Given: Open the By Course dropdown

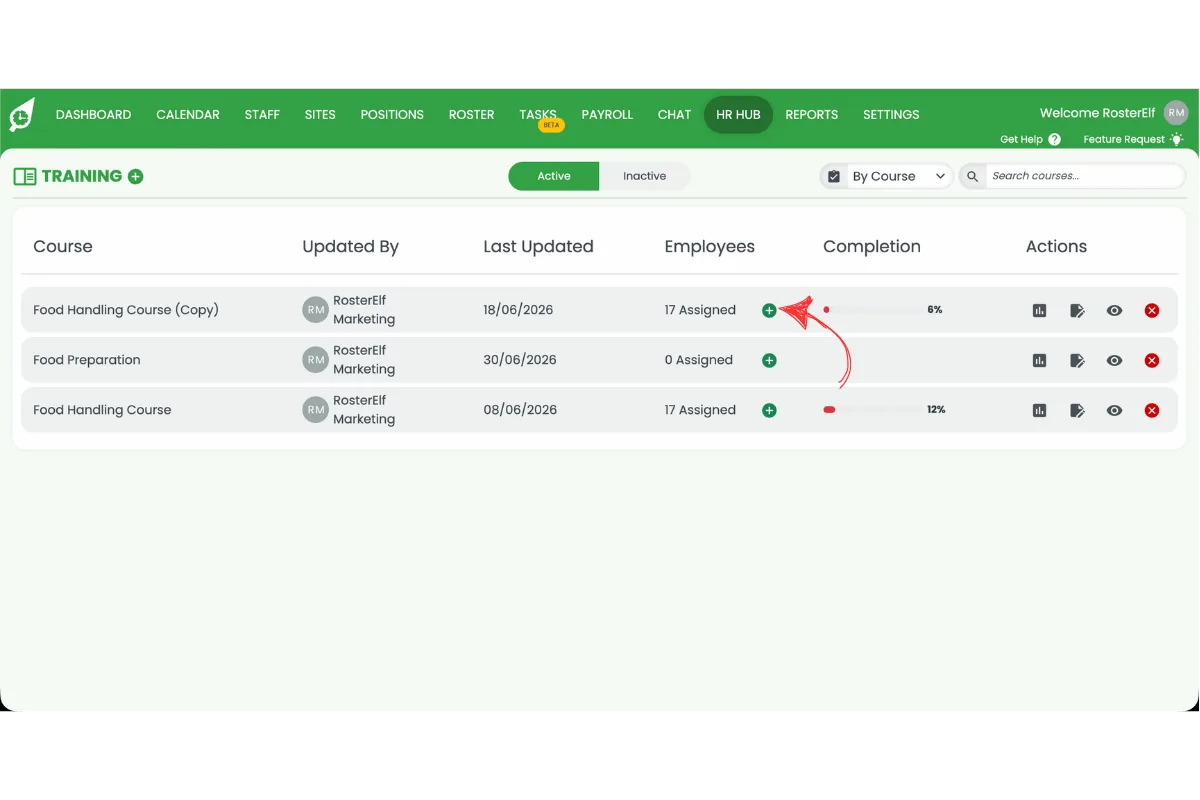Looking at the screenshot, I should click(x=899, y=176).
